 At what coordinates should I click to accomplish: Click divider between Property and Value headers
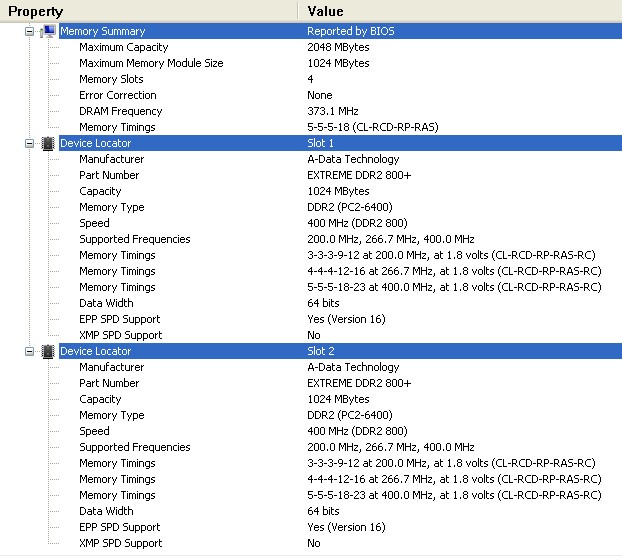[x=297, y=11]
